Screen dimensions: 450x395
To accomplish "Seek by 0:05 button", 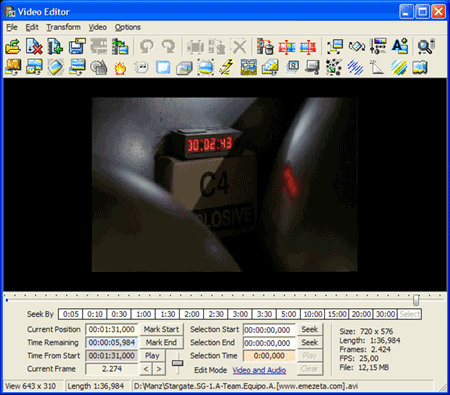I will 71,314.
